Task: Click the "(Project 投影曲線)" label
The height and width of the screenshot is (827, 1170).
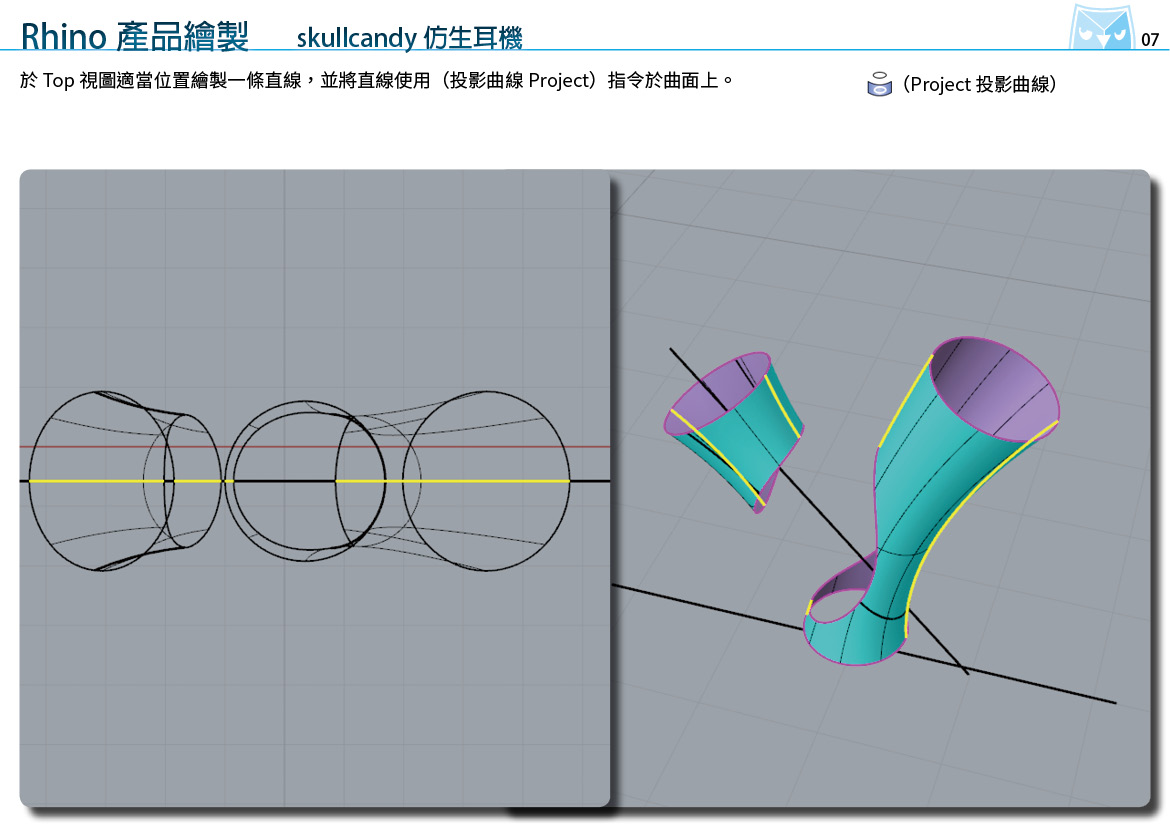Action: pyautogui.click(x=979, y=84)
